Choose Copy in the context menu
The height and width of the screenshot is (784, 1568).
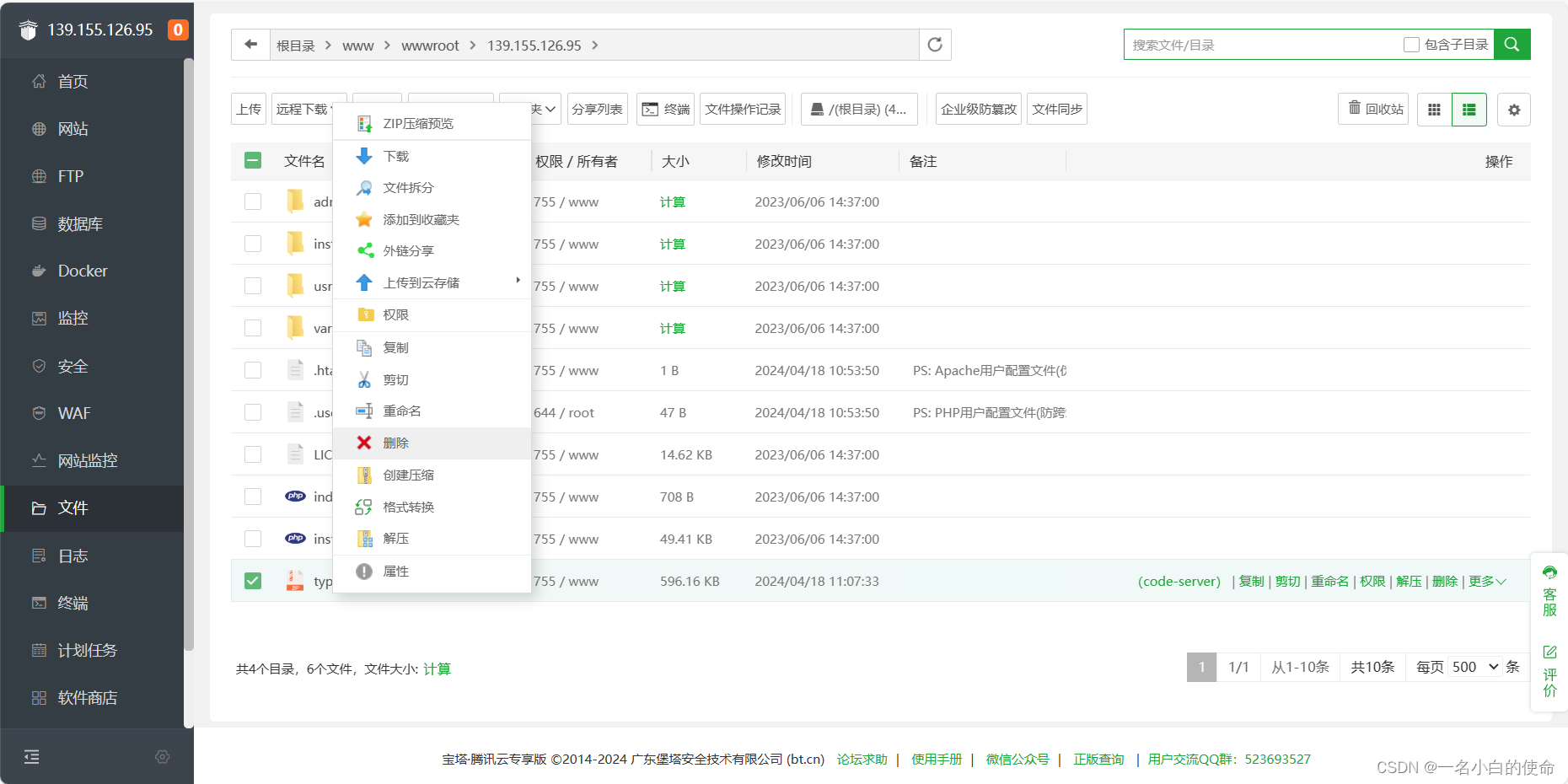432,348
